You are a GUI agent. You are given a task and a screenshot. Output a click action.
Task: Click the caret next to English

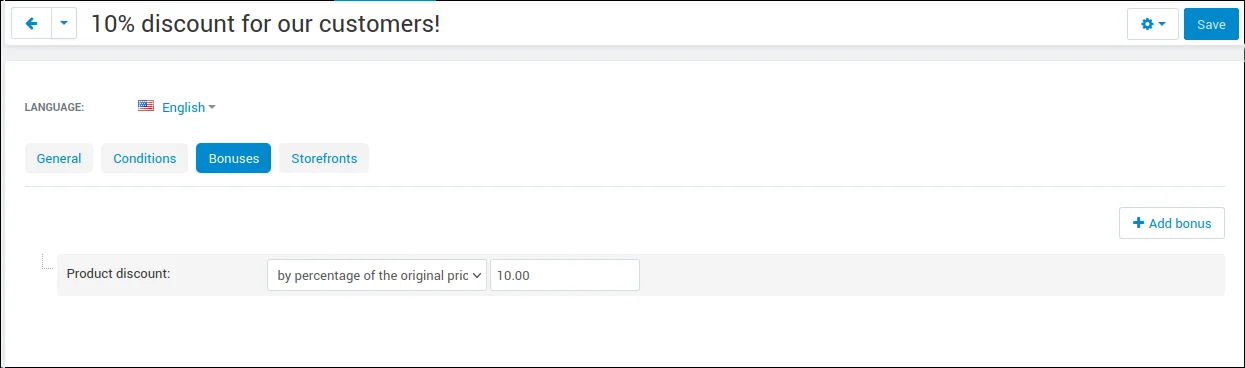point(212,107)
